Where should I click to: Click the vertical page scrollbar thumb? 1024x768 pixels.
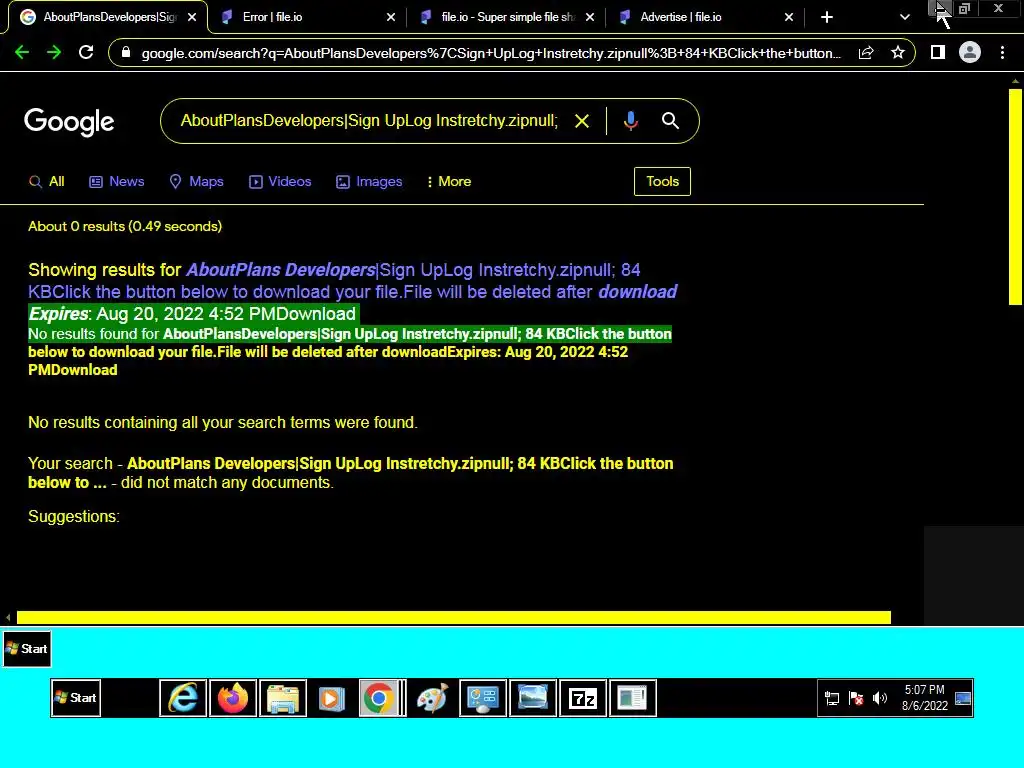1016,196
